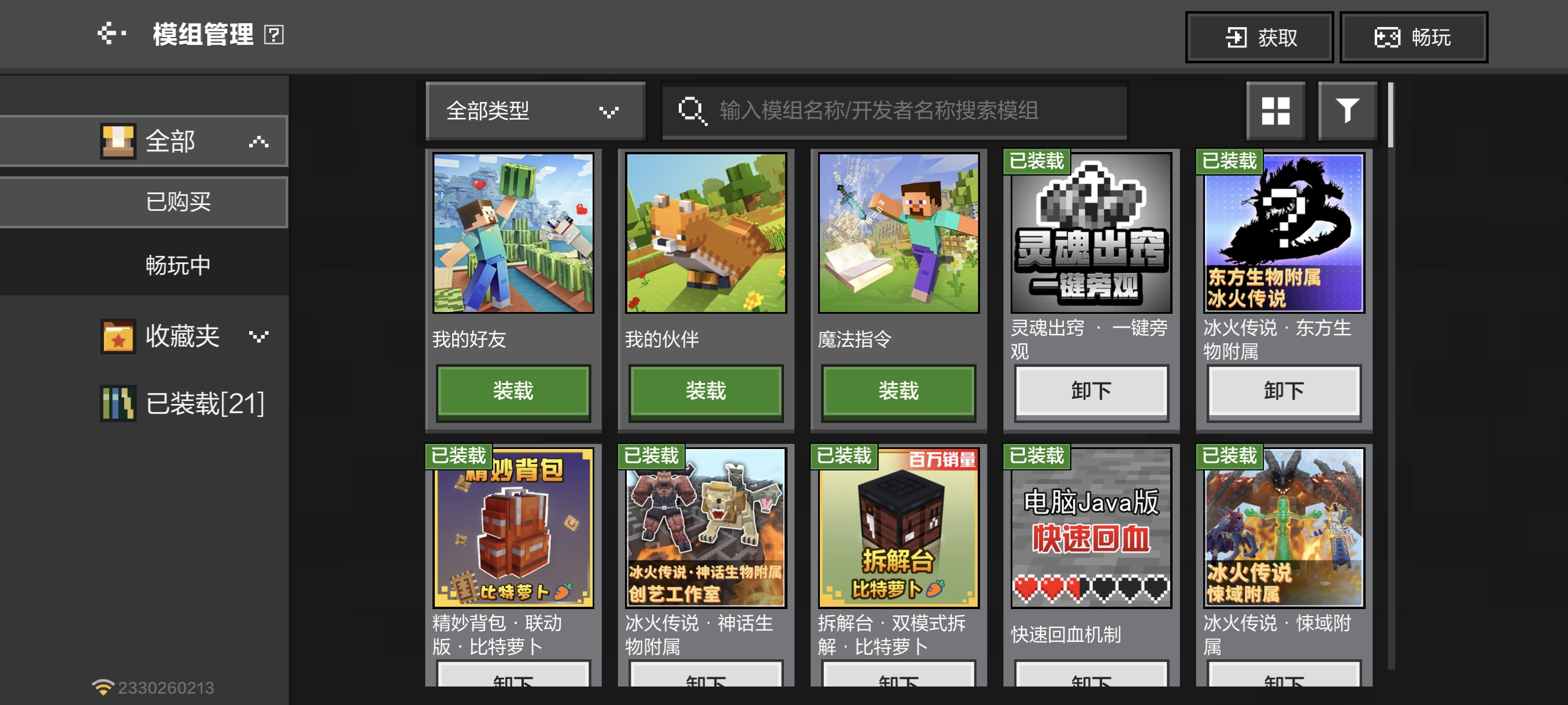Click the 已装载 bookshelf icon

[117, 403]
